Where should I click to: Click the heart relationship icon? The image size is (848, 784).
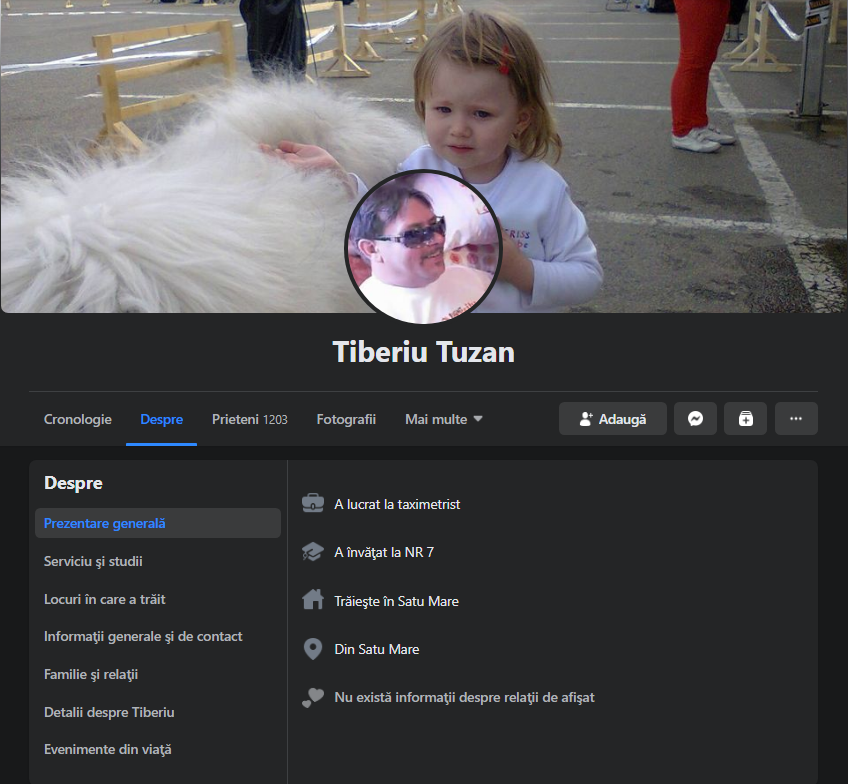[313, 698]
